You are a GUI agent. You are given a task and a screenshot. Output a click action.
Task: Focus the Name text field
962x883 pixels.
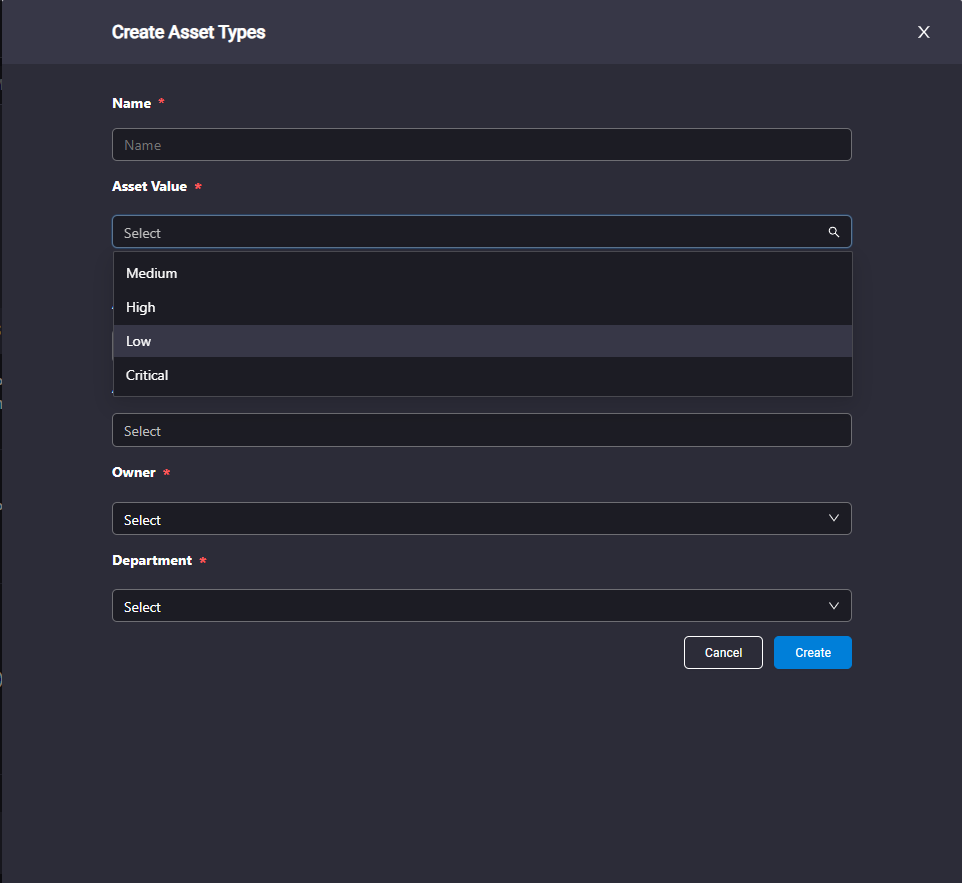tap(482, 145)
